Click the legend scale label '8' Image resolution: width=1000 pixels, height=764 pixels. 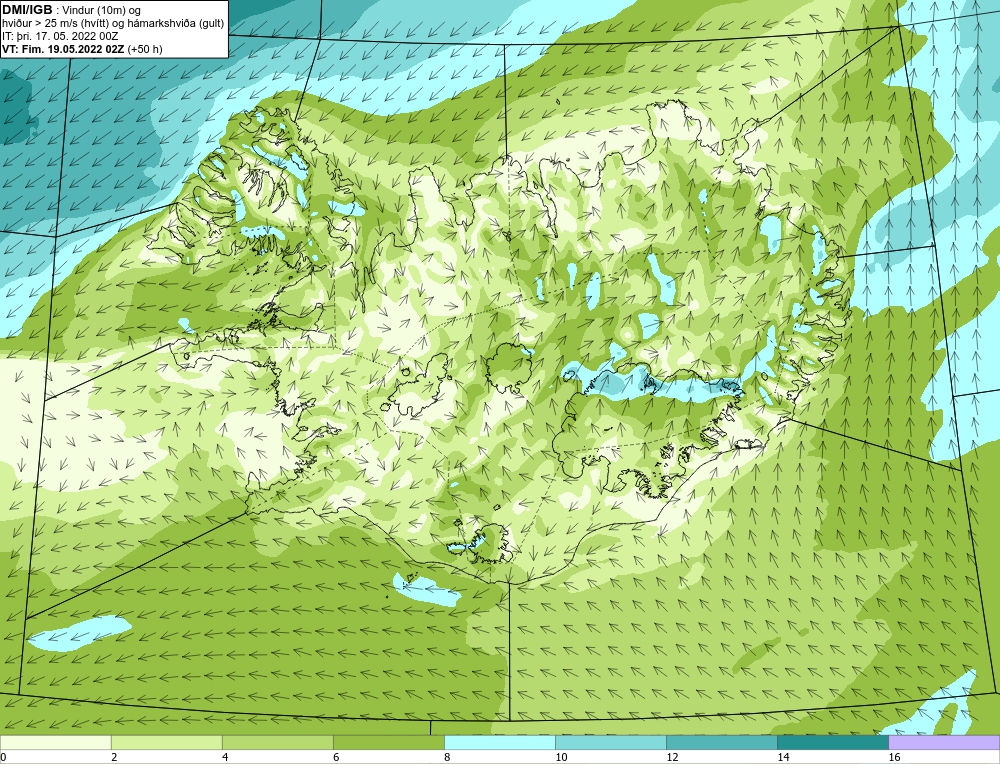pos(447,757)
